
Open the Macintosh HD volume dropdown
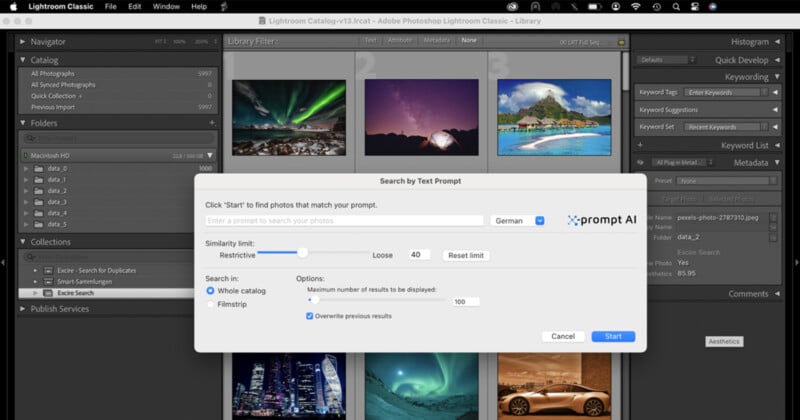(x=210, y=155)
